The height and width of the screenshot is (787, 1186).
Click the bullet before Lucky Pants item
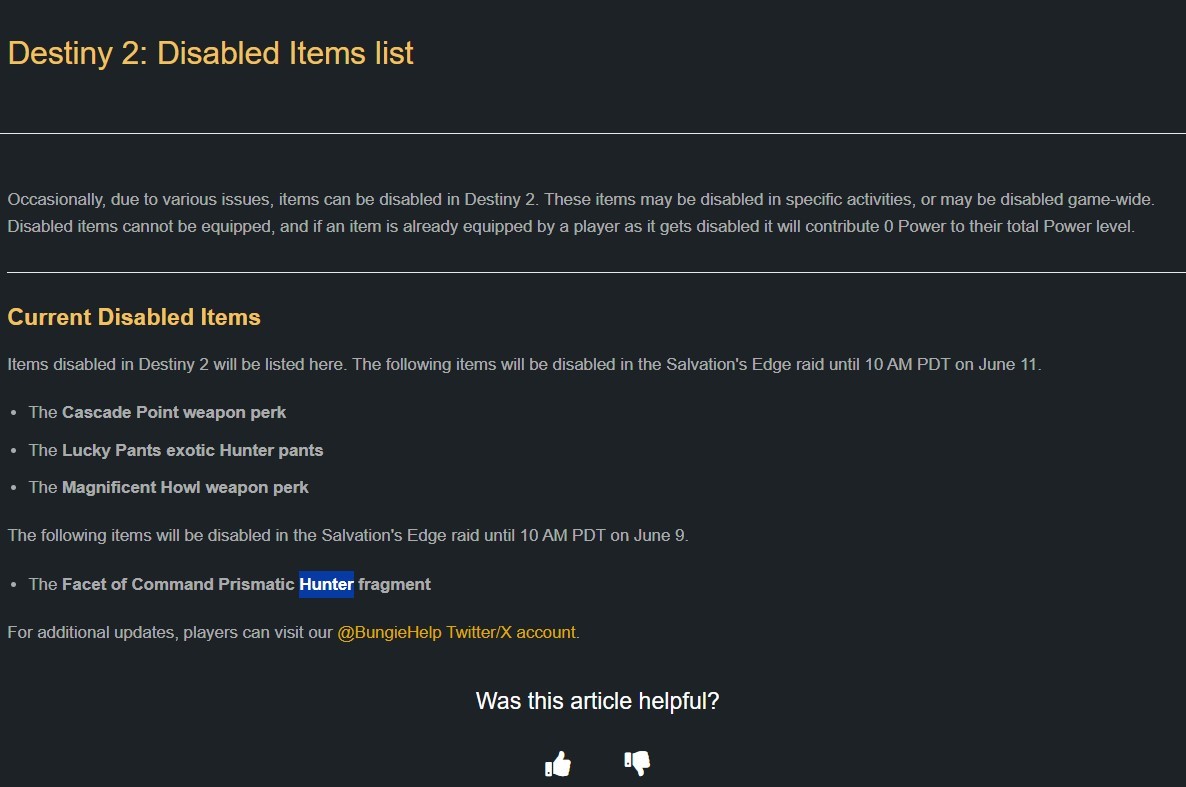tap(14, 451)
